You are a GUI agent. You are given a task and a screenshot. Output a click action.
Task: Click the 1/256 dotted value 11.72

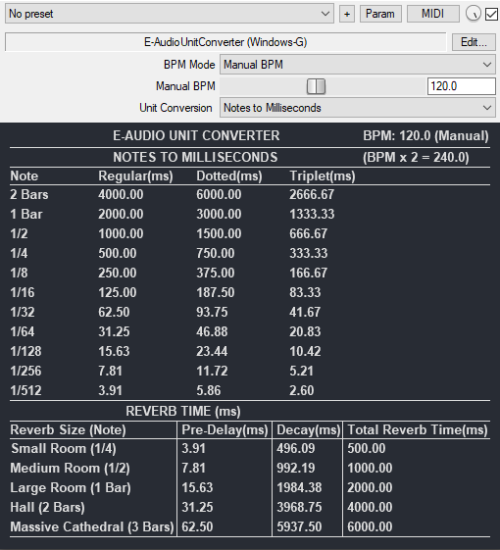click(x=212, y=371)
